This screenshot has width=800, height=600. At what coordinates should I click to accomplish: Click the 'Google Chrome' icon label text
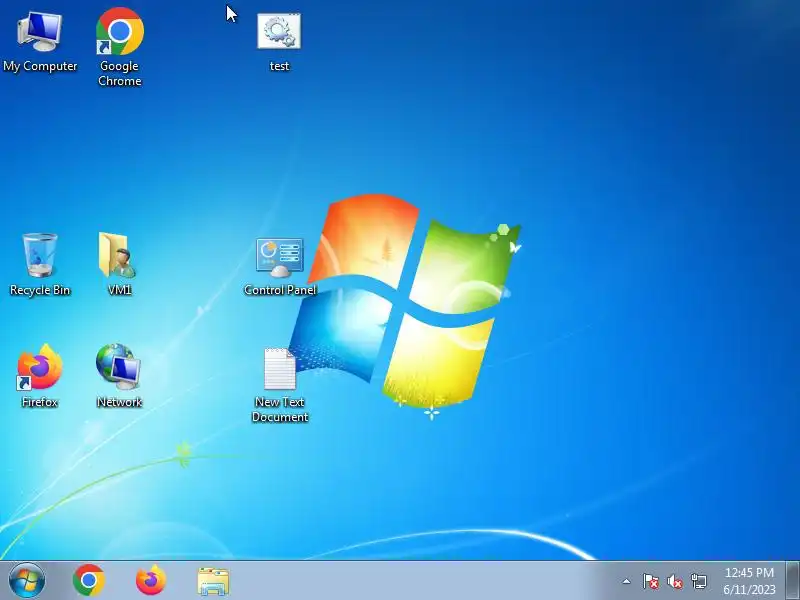[x=120, y=73]
